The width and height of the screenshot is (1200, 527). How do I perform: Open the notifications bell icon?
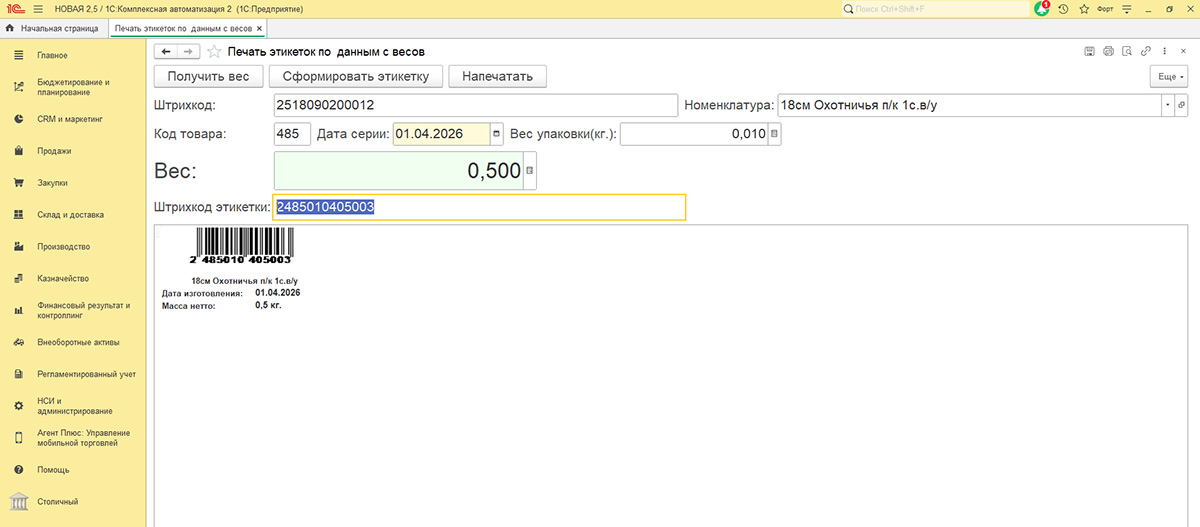pos(1042,8)
